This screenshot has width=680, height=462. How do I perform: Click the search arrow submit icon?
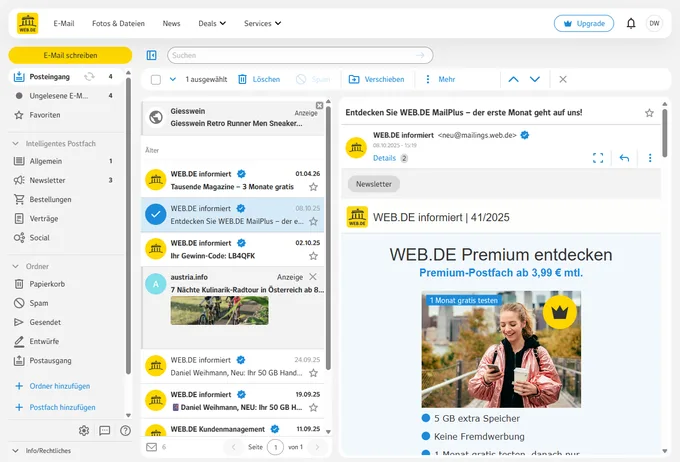[x=420, y=55]
